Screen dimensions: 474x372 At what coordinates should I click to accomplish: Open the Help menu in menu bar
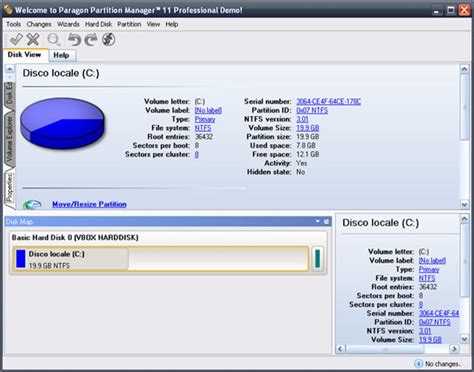click(x=172, y=24)
